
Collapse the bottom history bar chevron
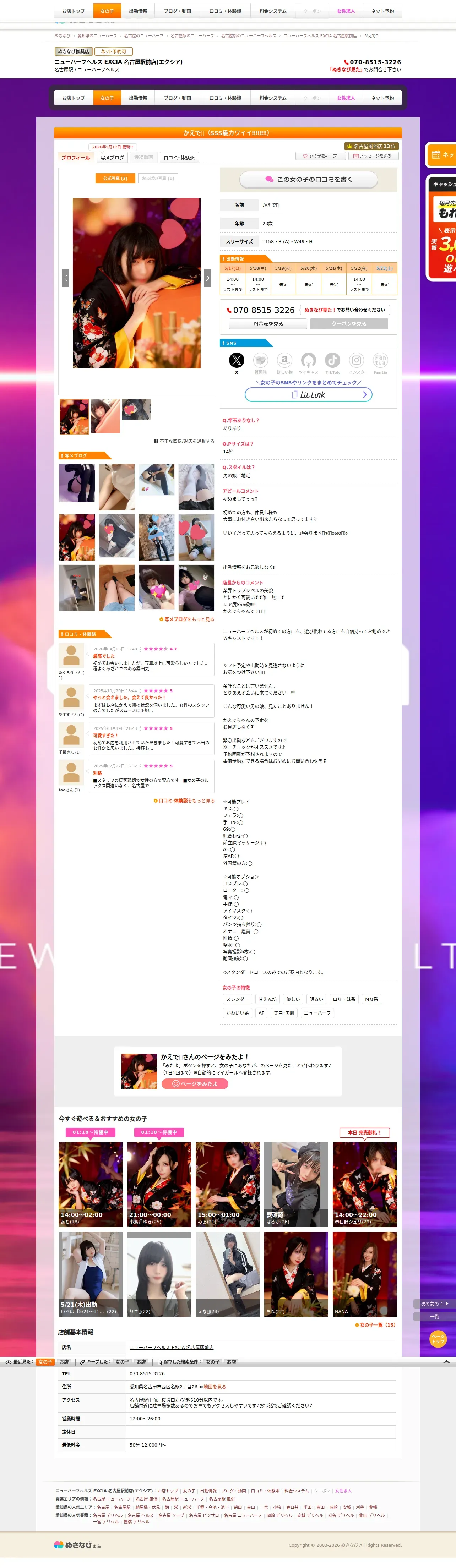[x=446, y=1362]
